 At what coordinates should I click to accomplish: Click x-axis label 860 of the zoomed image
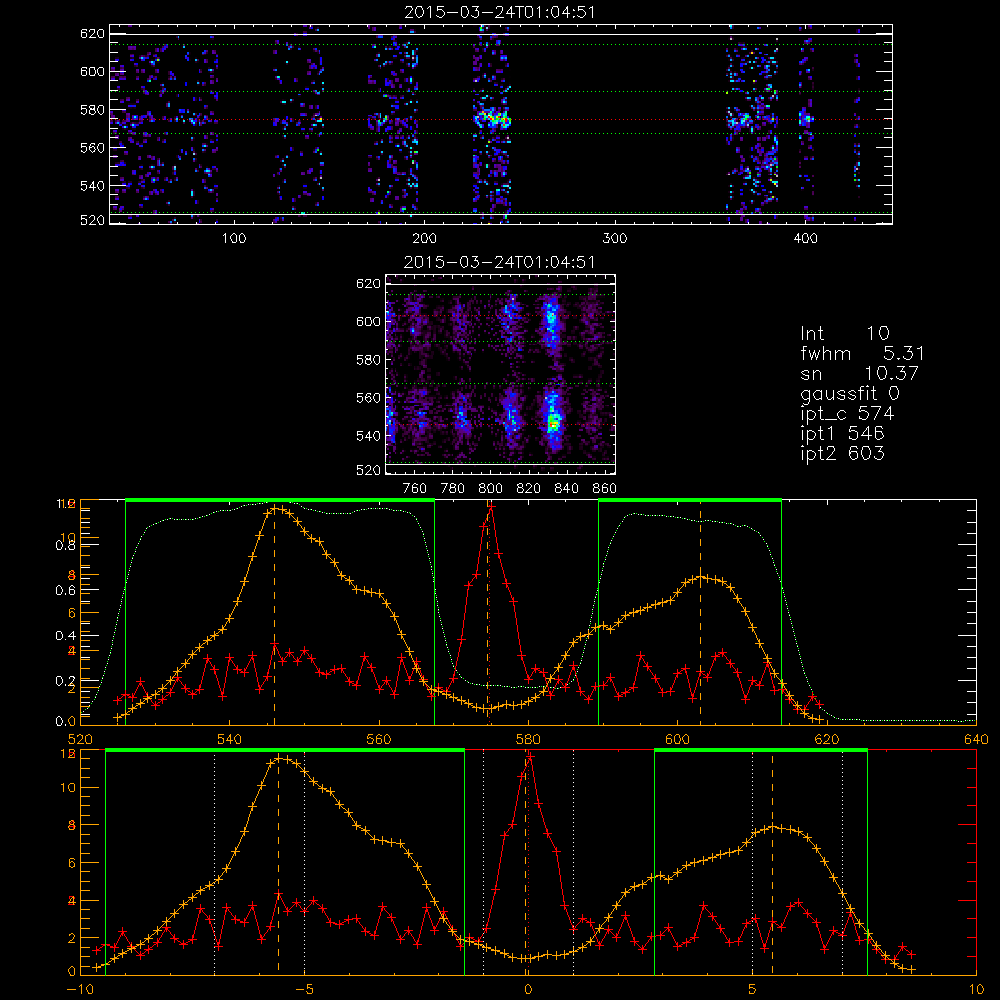(x=605, y=489)
